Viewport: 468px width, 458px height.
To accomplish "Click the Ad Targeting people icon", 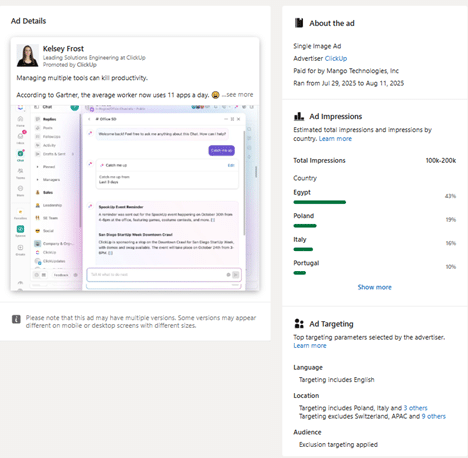I will (x=299, y=324).
